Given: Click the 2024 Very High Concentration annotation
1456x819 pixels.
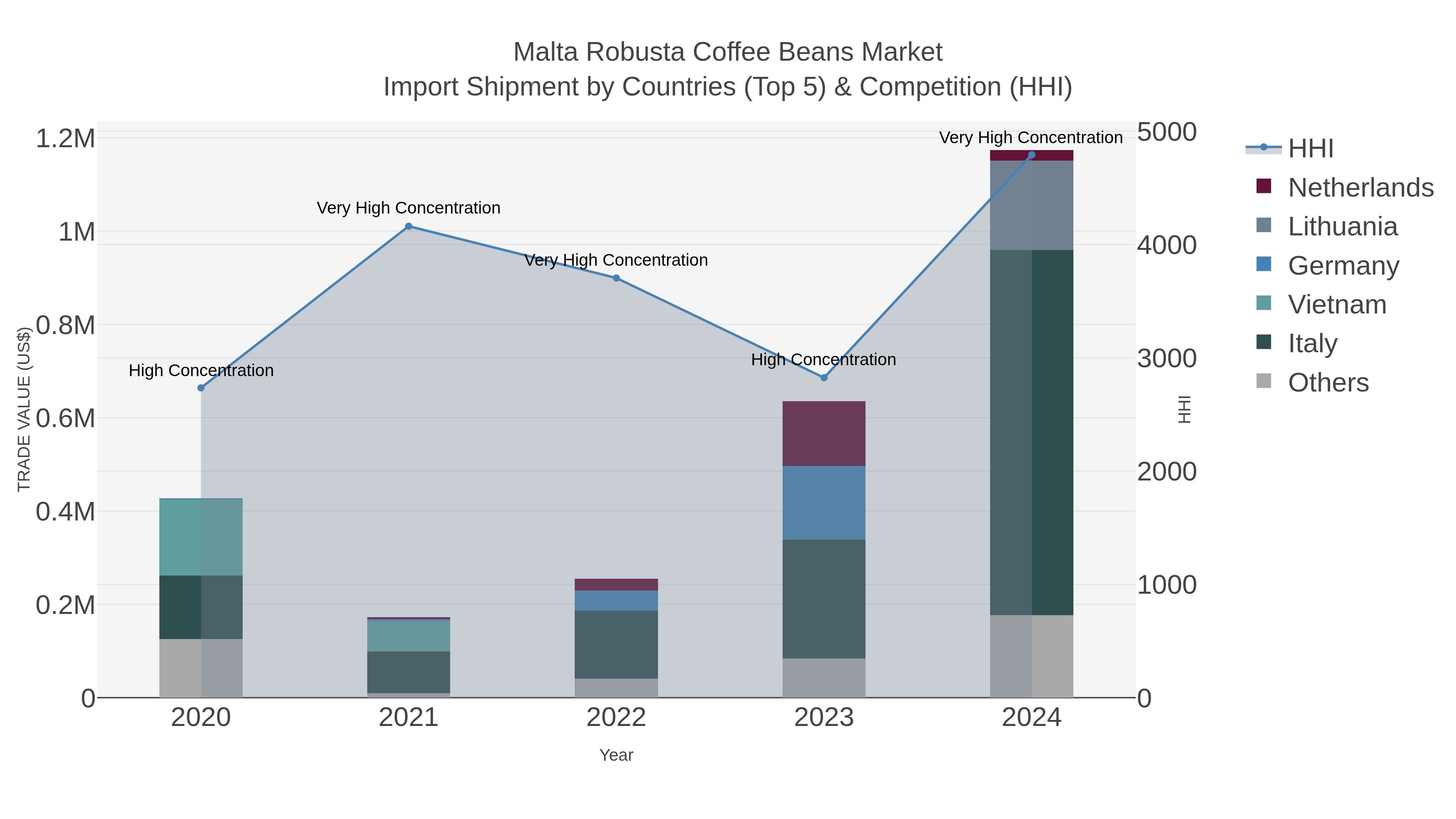Looking at the screenshot, I should pos(1031,138).
